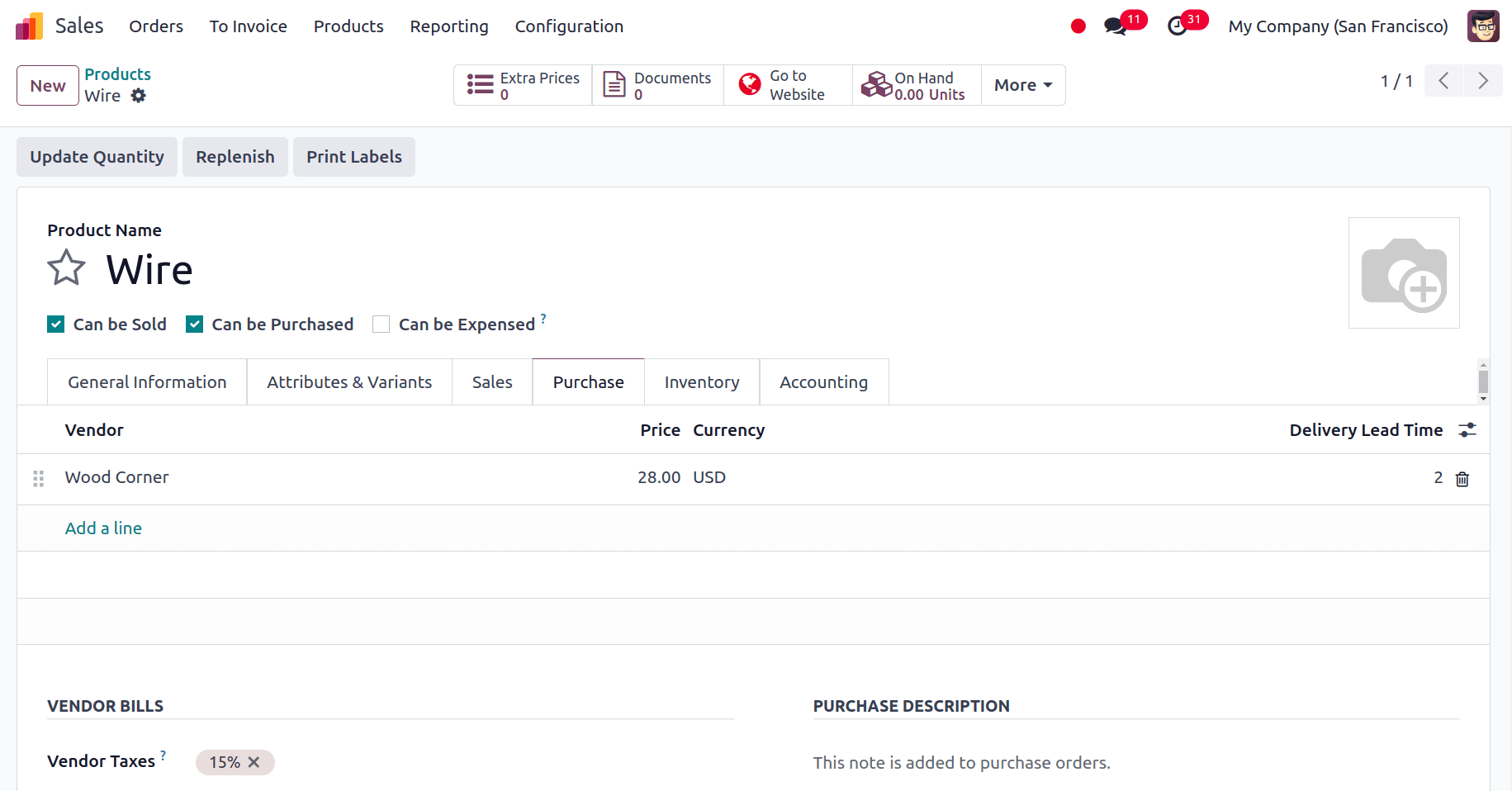Image resolution: width=1512 pixels, height=791 pixels.
Task: Go to next record arrow
Action: 1482,81
